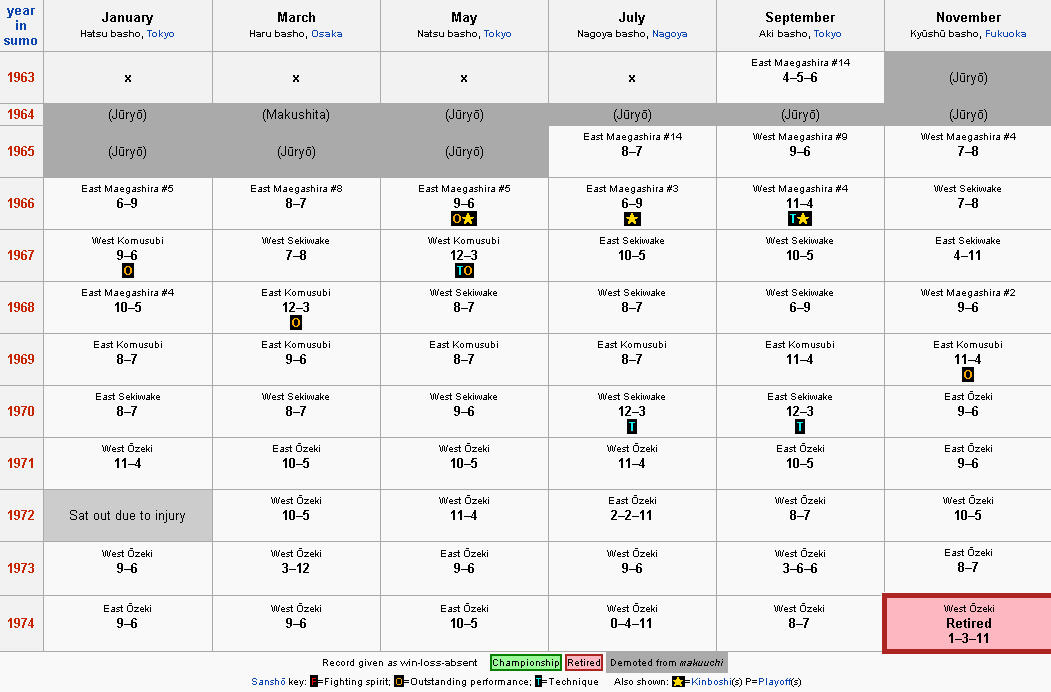Click the 'West Maegashira #9' cell in 1965
Screen dimensions: 1051x692
(x=800, y=152)
